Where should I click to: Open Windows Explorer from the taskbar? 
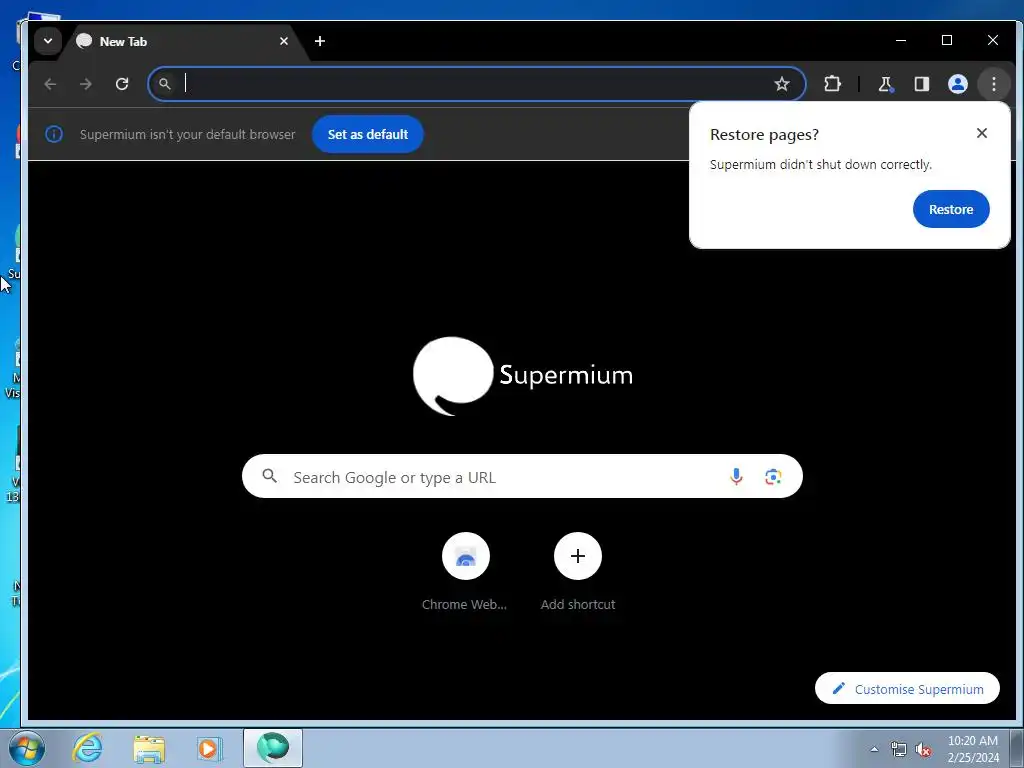coord(149,748)
